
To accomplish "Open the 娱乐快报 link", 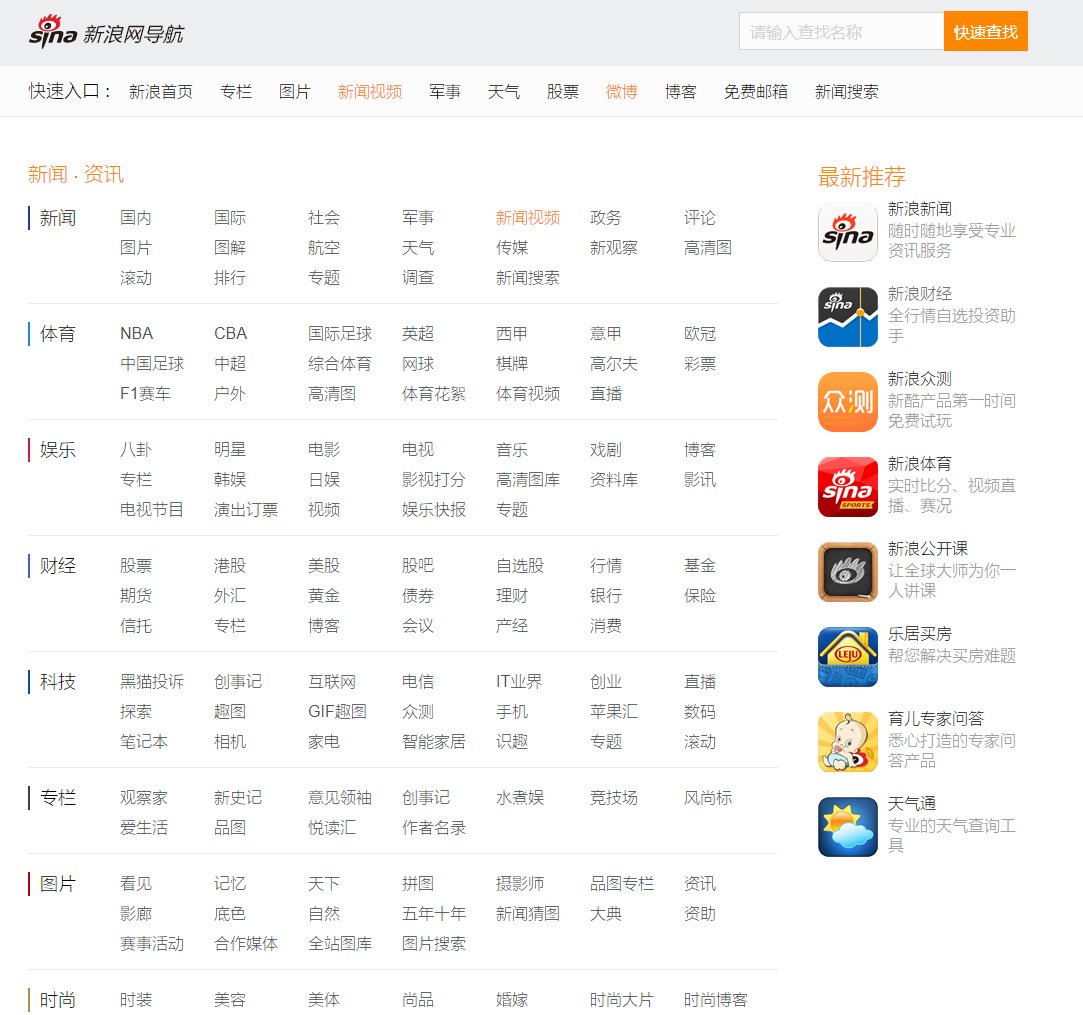I will tap(434, 510).
